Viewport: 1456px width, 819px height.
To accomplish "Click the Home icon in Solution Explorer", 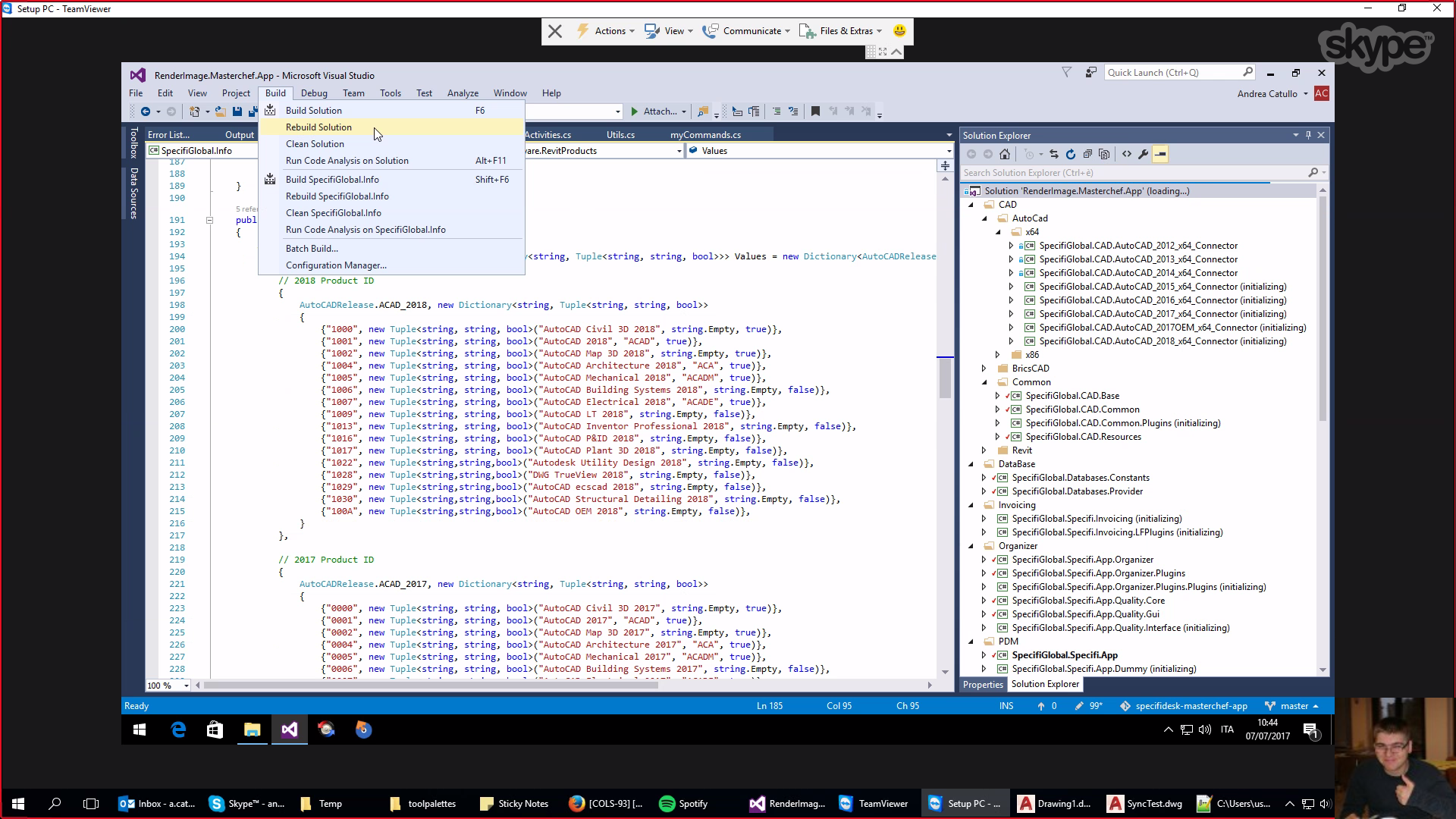I will tap(1005, 154).
